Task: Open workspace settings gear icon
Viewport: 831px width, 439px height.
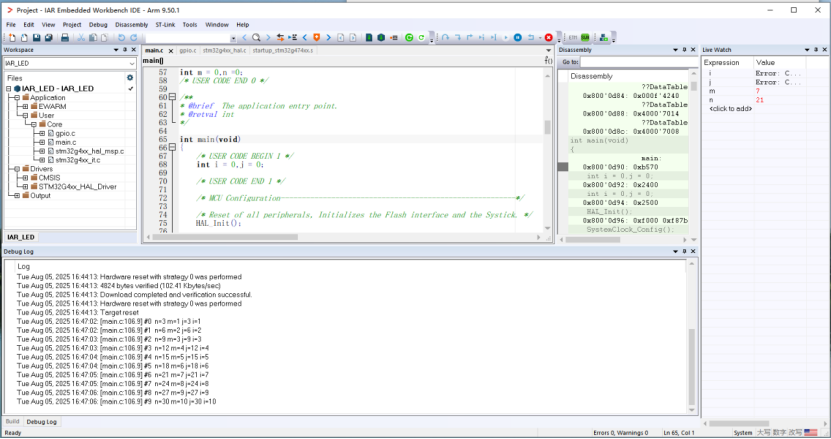Action: tap(130, 77)
